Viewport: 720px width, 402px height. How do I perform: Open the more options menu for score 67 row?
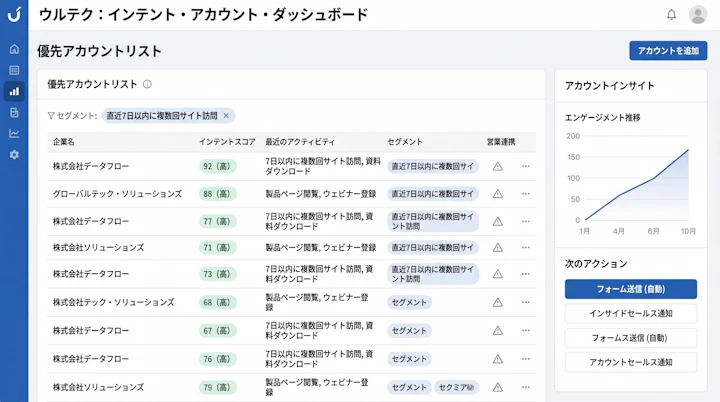(x=526, y=330)
